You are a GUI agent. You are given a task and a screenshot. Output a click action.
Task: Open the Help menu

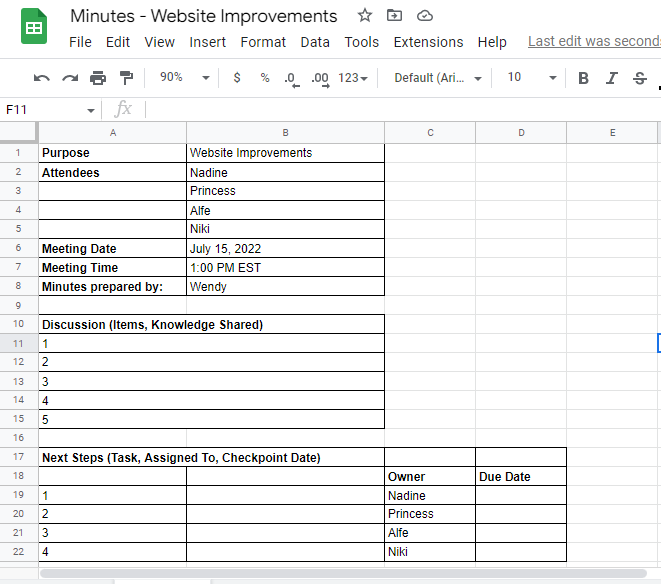coord(492,42)
